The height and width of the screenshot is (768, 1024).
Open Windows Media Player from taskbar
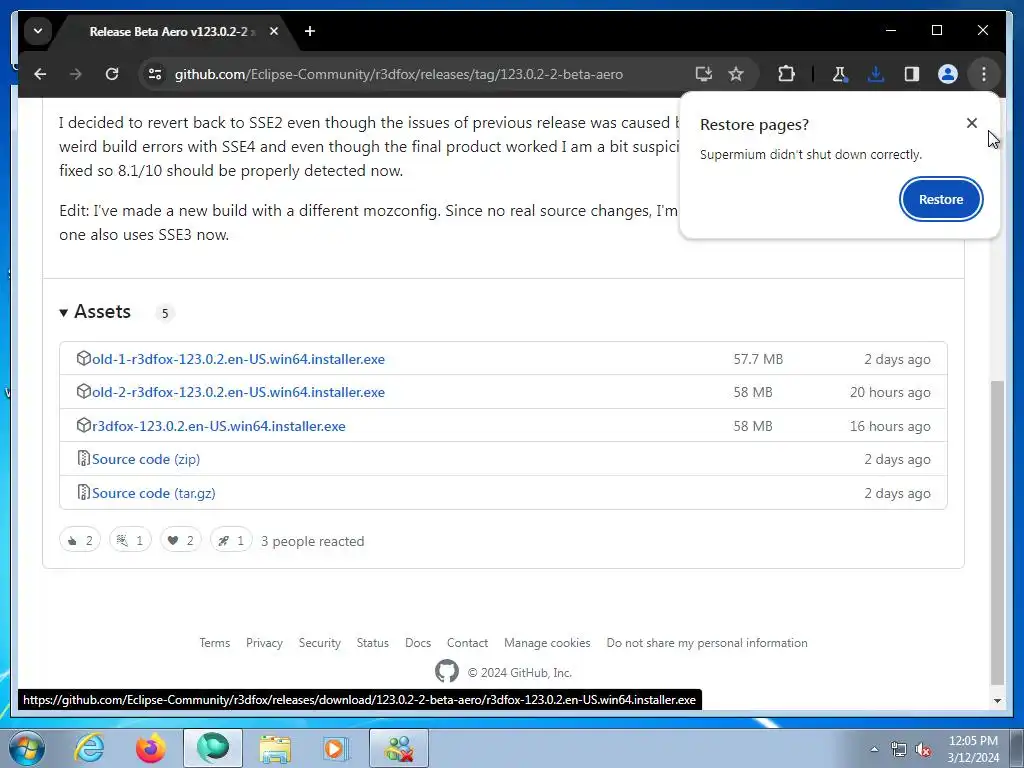pyautogui.click(x=336, y=748)
